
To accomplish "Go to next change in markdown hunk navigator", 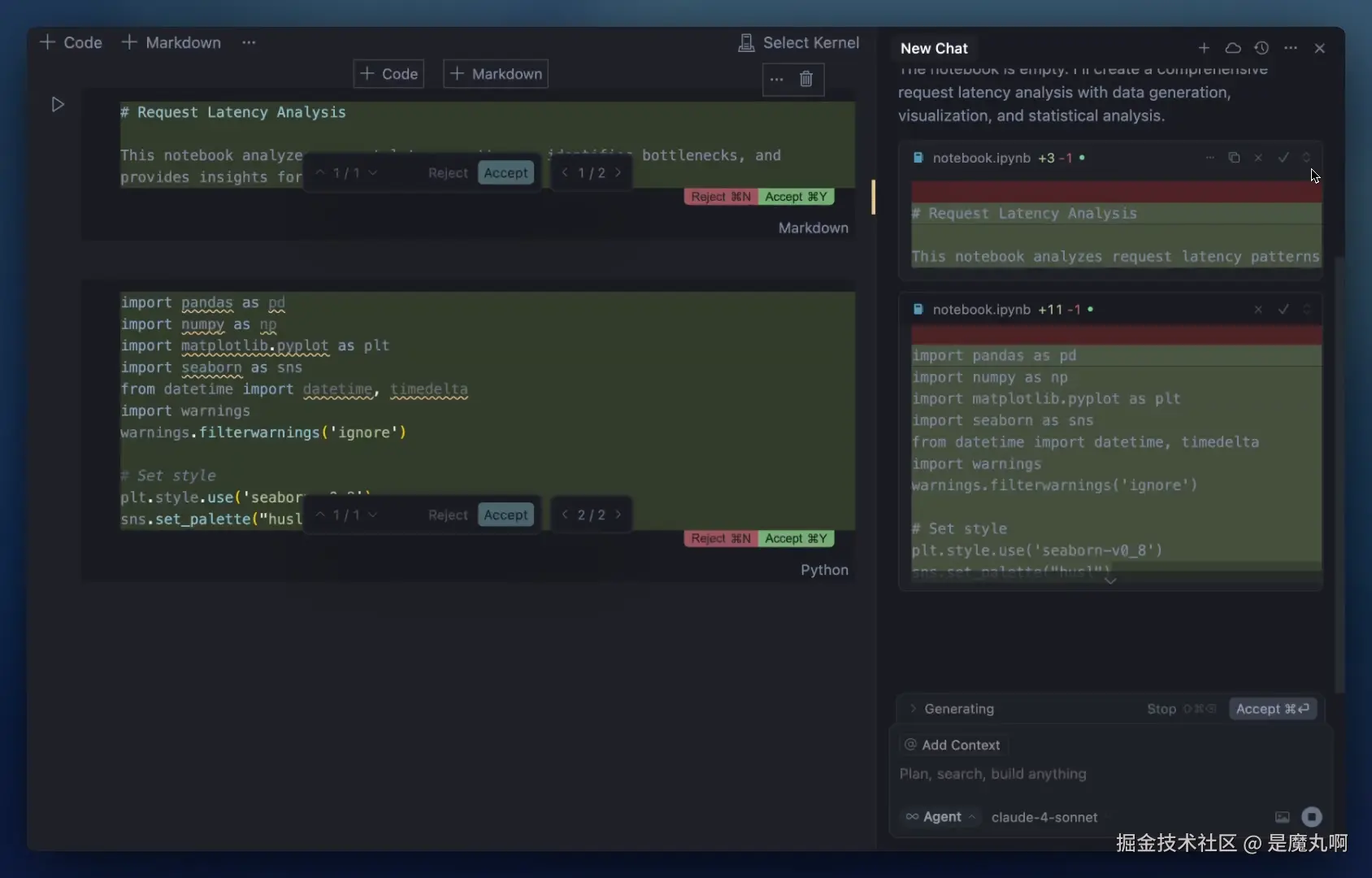I will [373, 173].
